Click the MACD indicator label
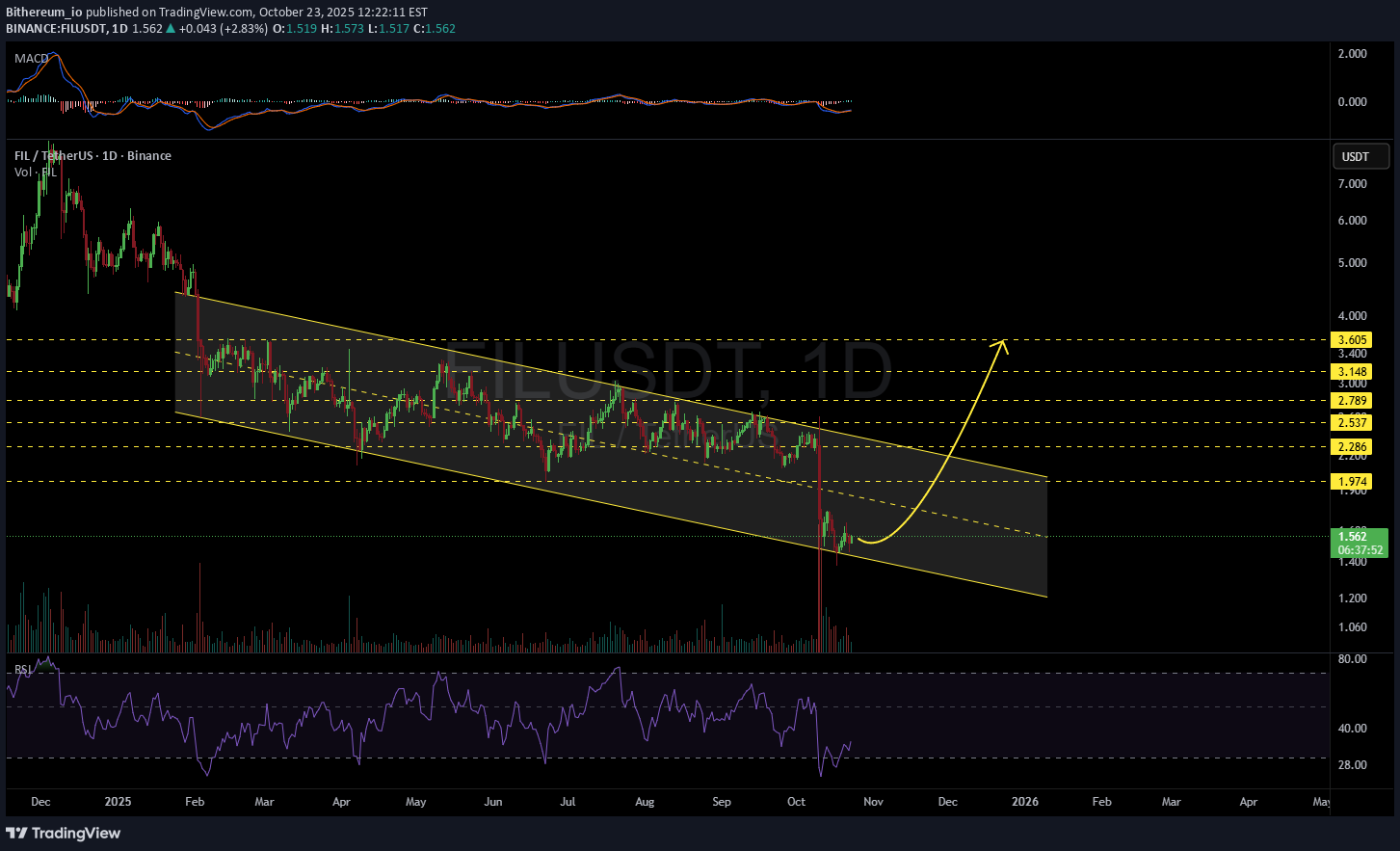This screenshot has height=851, width=1400. (31, 59)
